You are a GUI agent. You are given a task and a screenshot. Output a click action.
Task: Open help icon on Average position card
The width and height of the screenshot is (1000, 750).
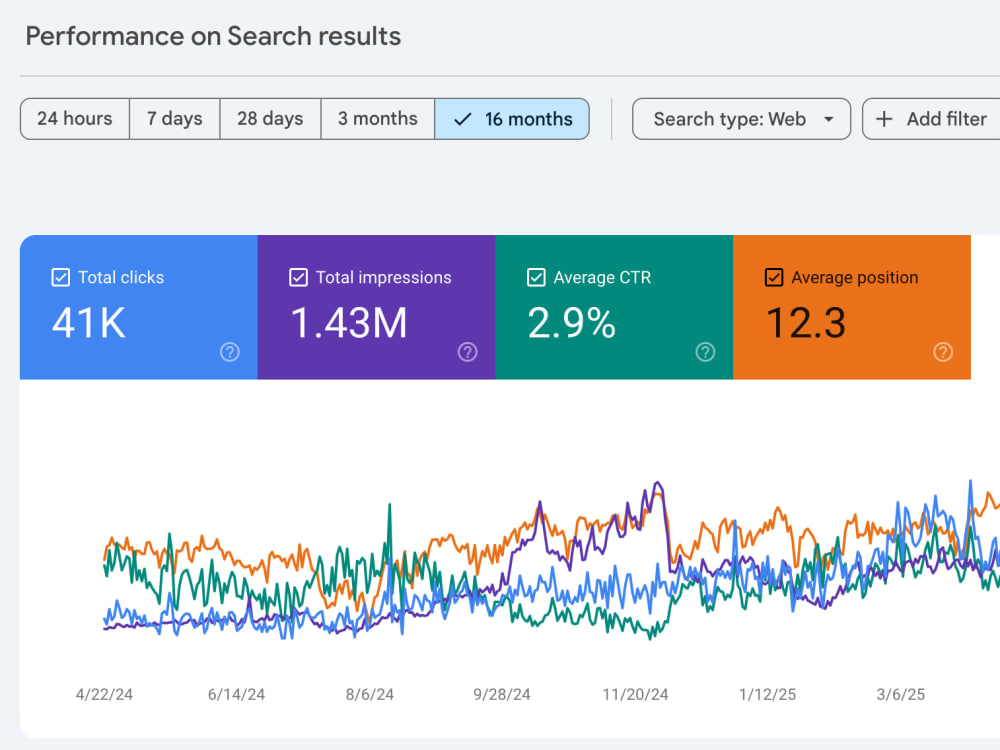(x=943, y=352)
